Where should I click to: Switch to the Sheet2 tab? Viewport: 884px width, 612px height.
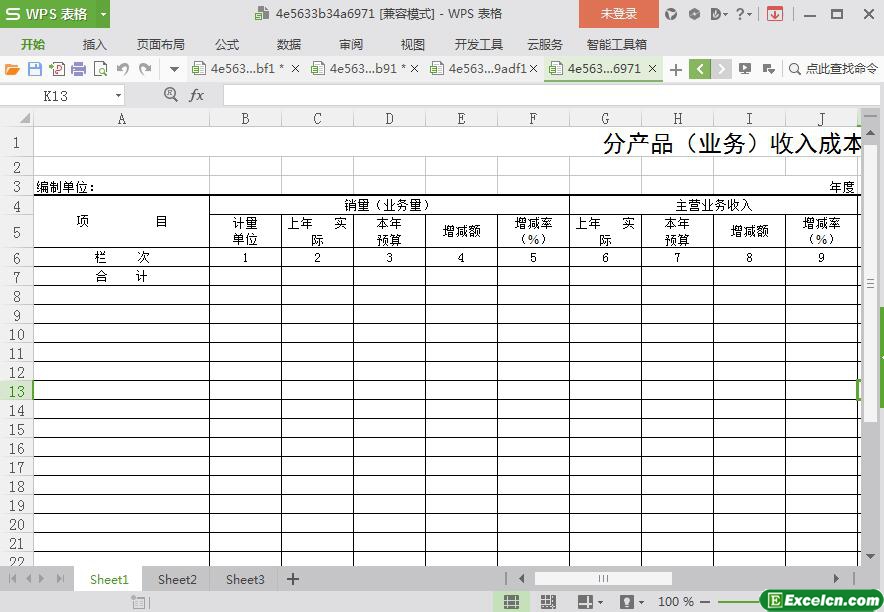click(177, 579)
